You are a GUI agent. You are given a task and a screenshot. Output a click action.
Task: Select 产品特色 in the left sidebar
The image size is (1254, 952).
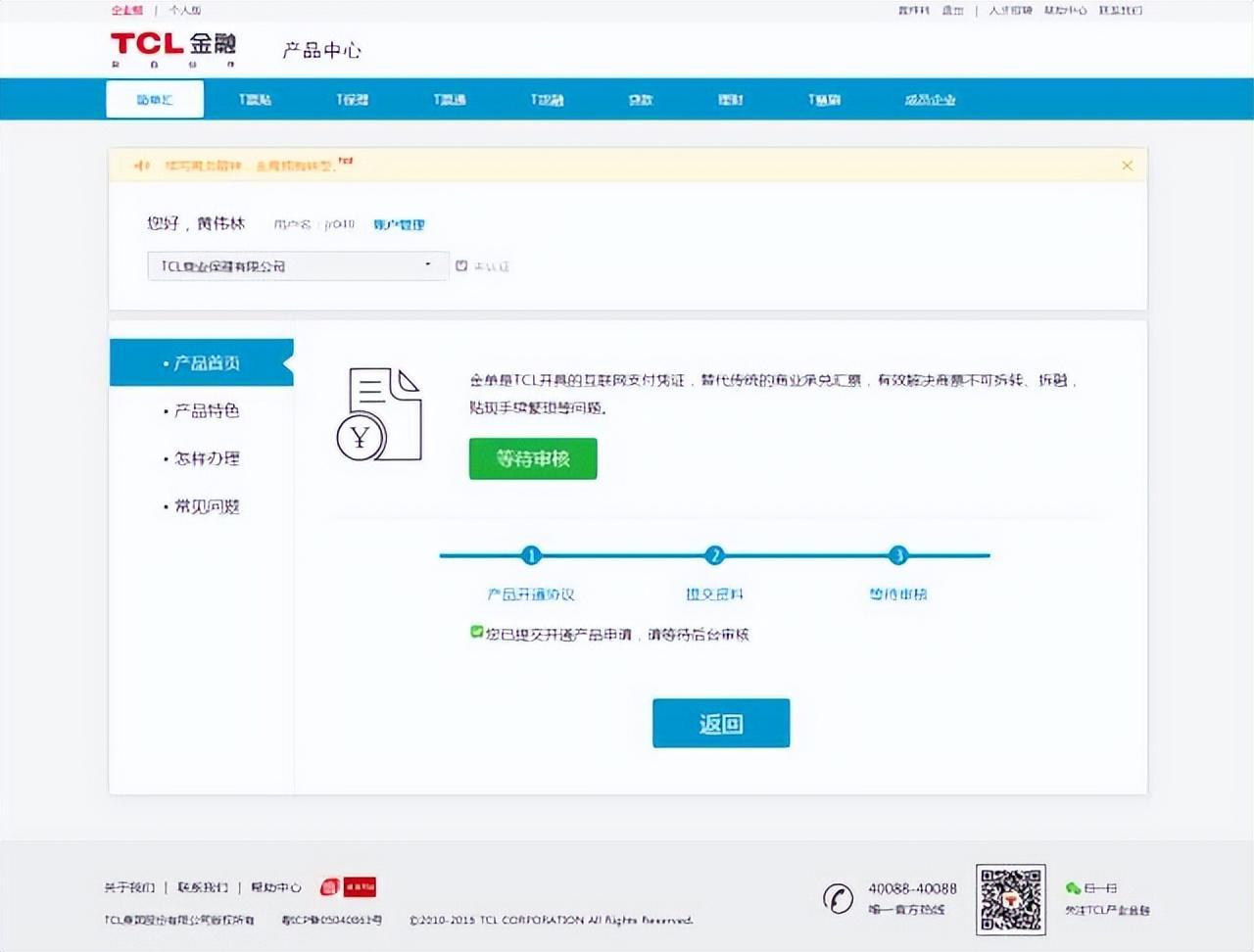pyautogui.click(x=202, y=410)
